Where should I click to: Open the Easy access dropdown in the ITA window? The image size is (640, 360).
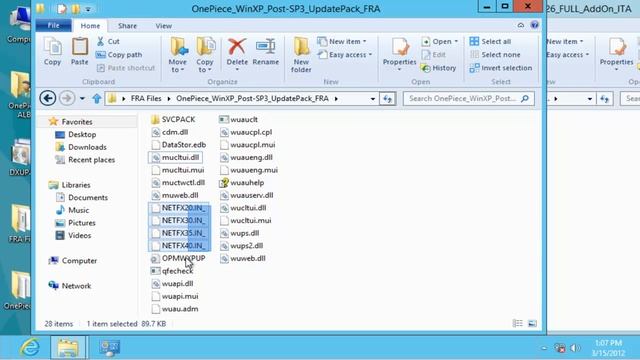click(x=568, y=55)
